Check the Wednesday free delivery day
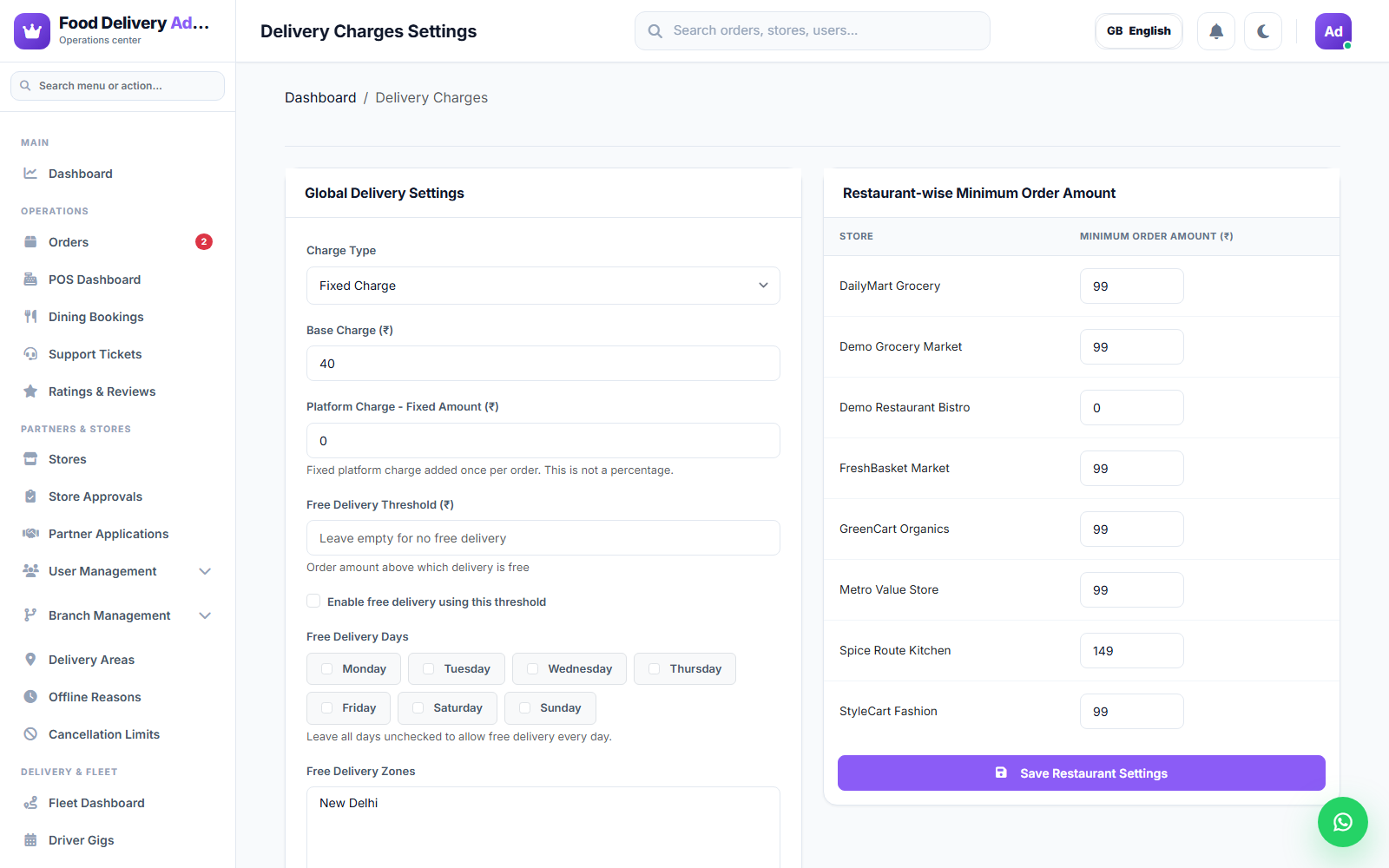This screenshot has width=1389, height=868. click(x=533, y=668)
